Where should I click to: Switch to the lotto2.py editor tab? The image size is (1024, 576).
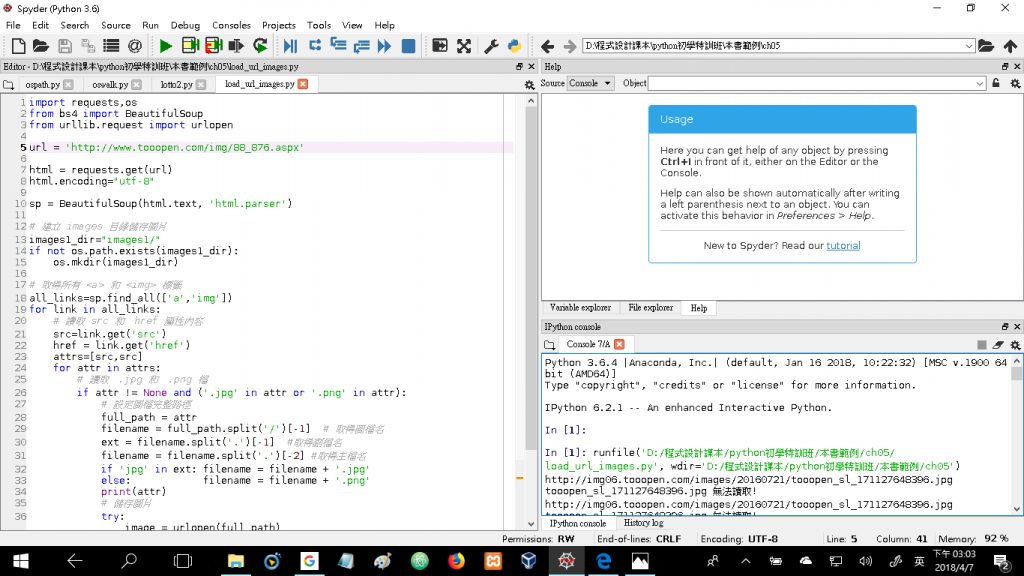pyautogui.click(x=176, y=85)
